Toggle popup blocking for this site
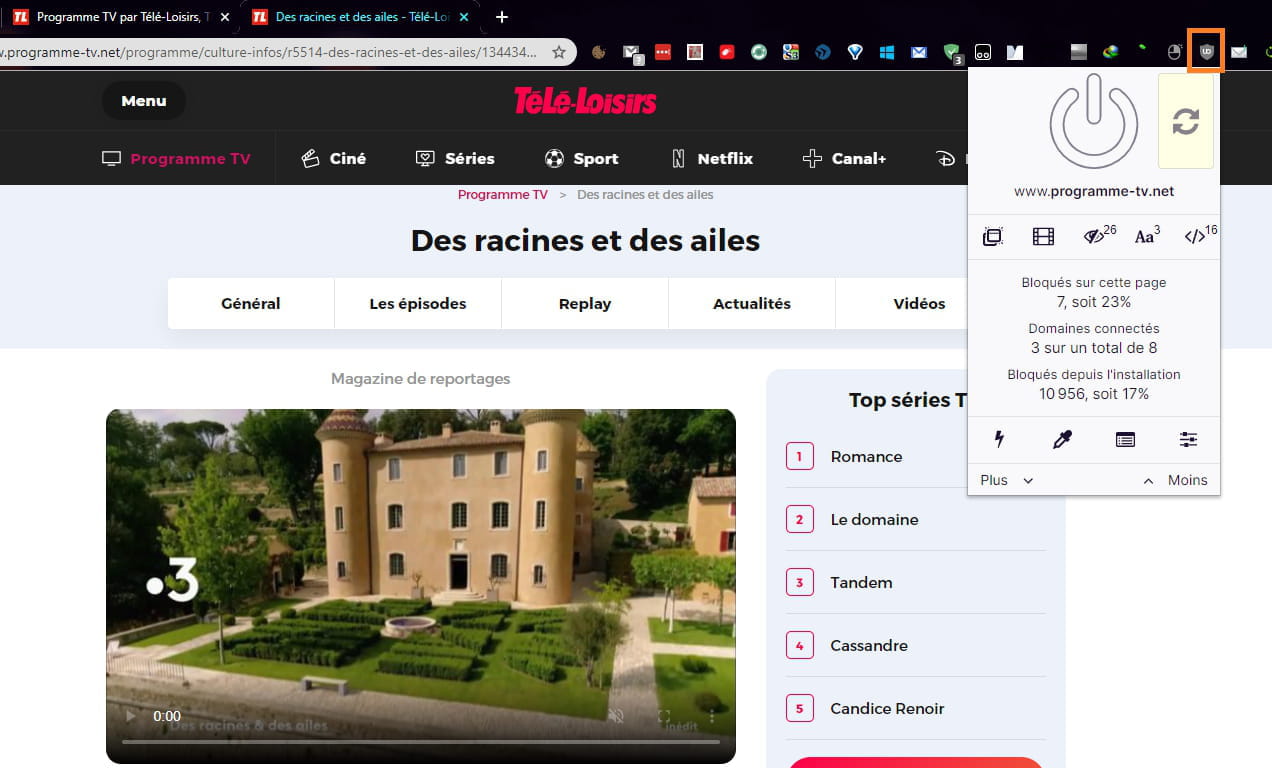The image size is (1272, 768). click(992, 237)
